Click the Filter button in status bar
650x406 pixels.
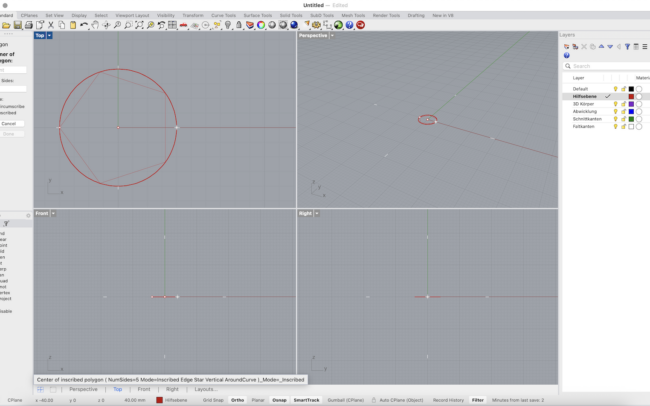[x=478, y=400]
